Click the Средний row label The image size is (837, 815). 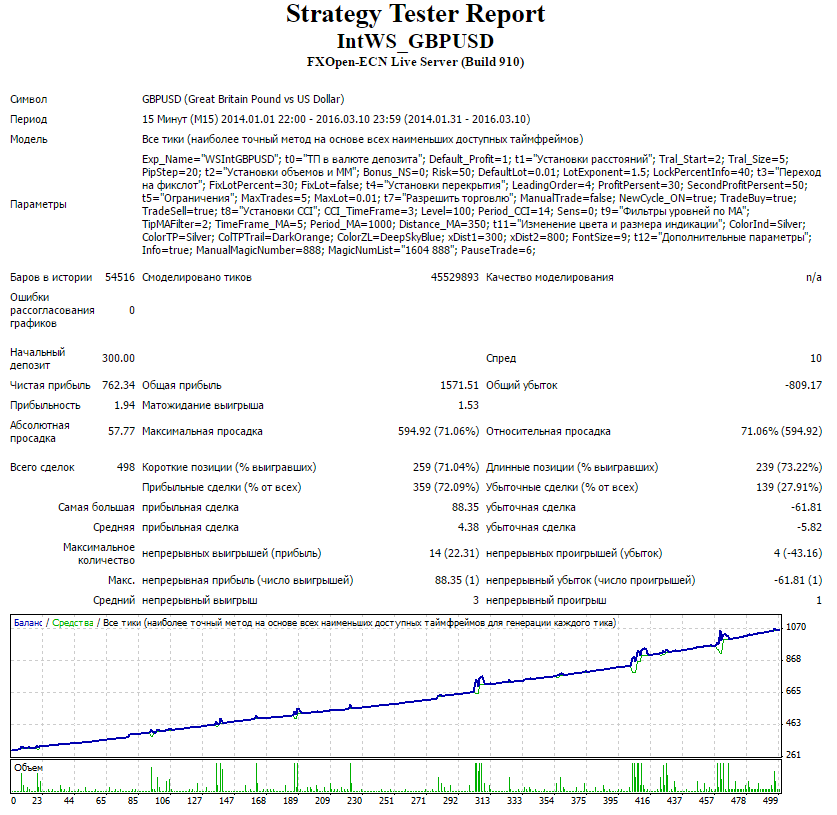point(114,600)
